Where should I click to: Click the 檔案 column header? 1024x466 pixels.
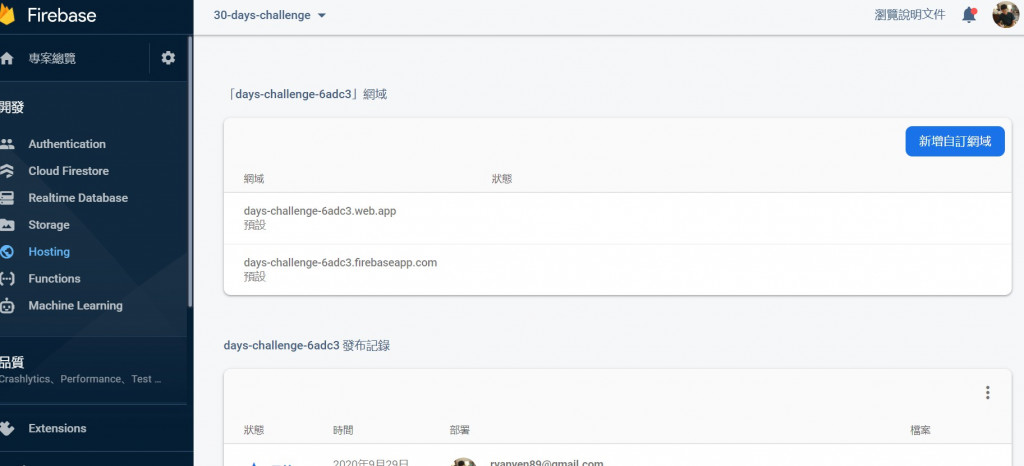coord(921,430)
